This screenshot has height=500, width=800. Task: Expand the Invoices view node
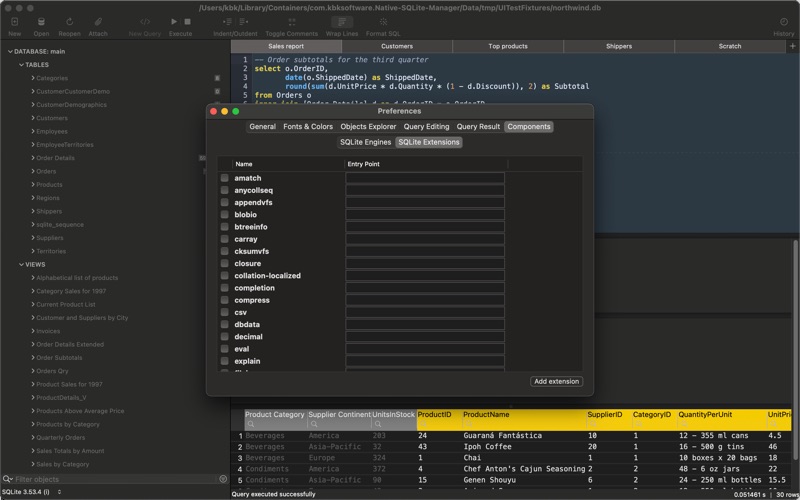[33, 331]
